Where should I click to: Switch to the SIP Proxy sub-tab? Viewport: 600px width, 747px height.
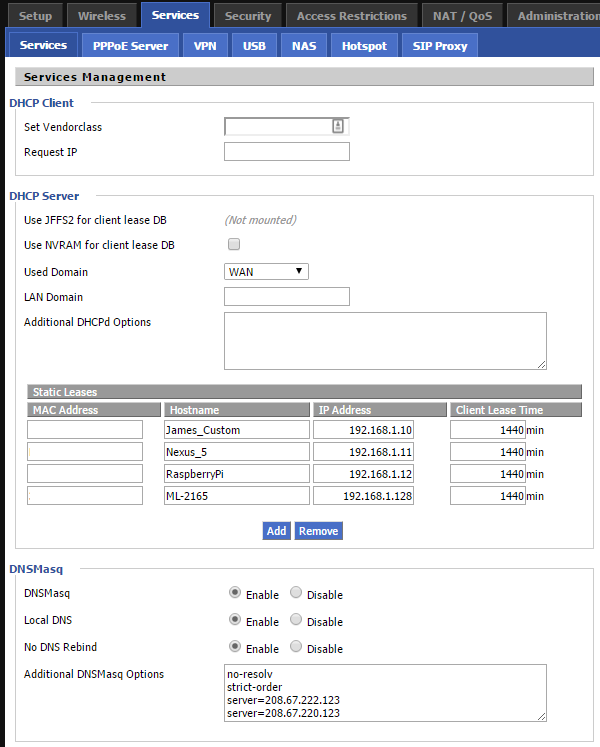point(440,46)
